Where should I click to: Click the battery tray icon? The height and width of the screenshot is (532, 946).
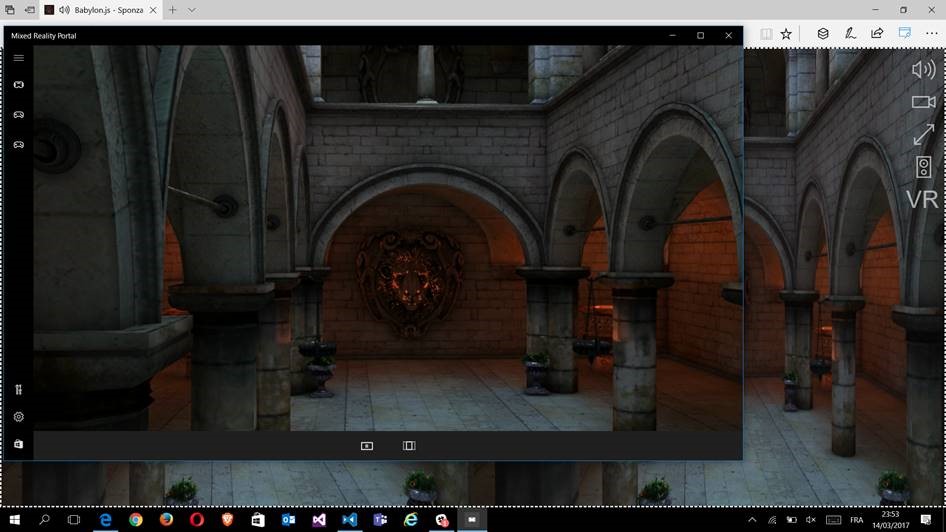(x=792, y=520)
